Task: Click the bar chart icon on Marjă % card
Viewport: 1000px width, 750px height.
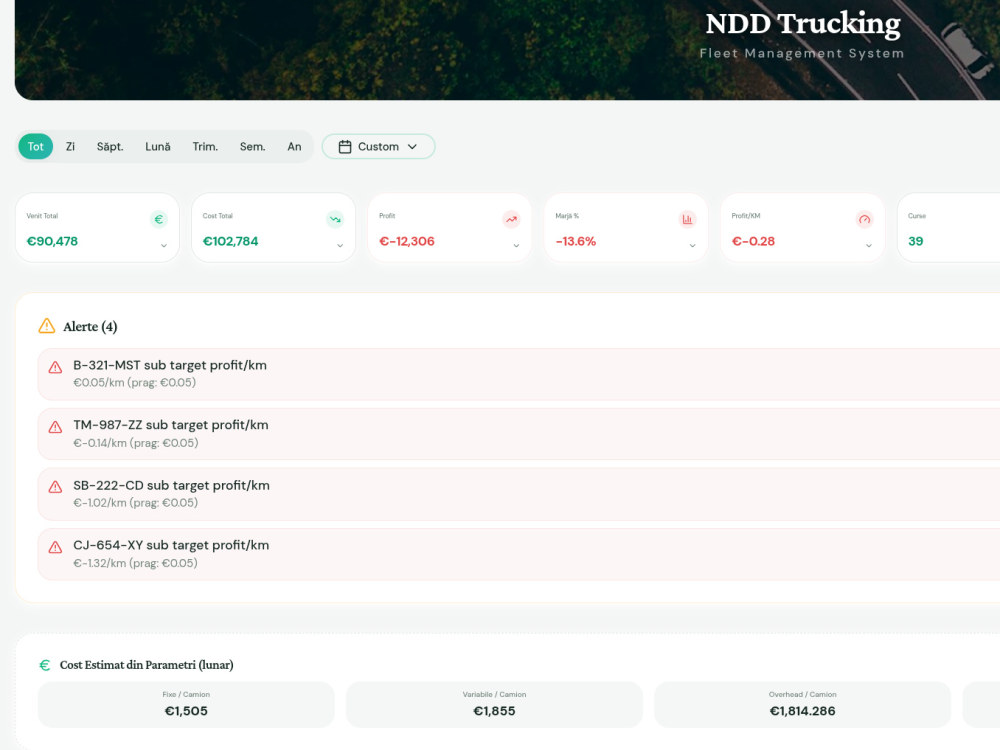Action: [688, 219]
